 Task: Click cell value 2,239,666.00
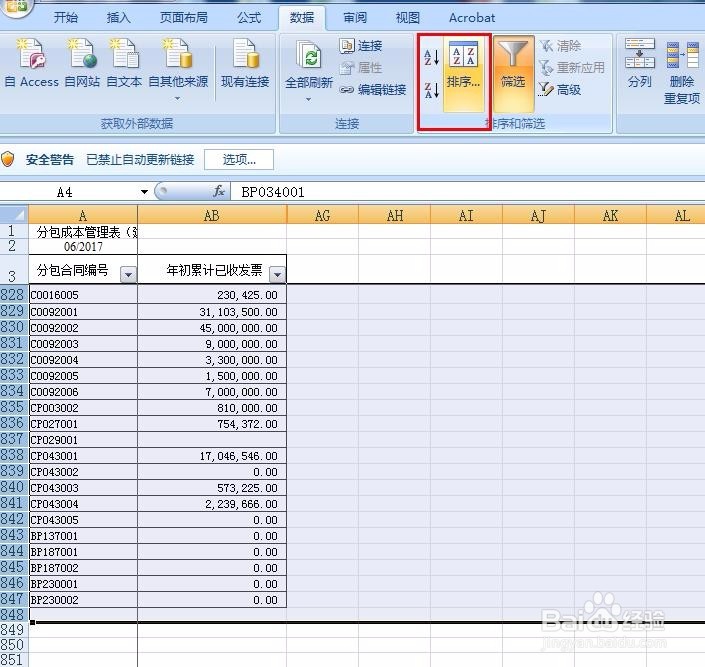[x=212, y=504]
